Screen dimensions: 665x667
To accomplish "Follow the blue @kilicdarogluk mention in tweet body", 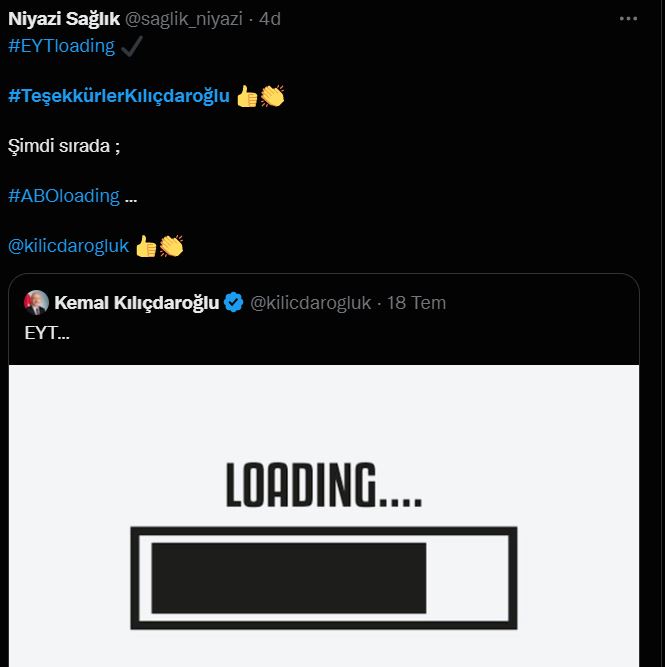I will coord(68,246).
